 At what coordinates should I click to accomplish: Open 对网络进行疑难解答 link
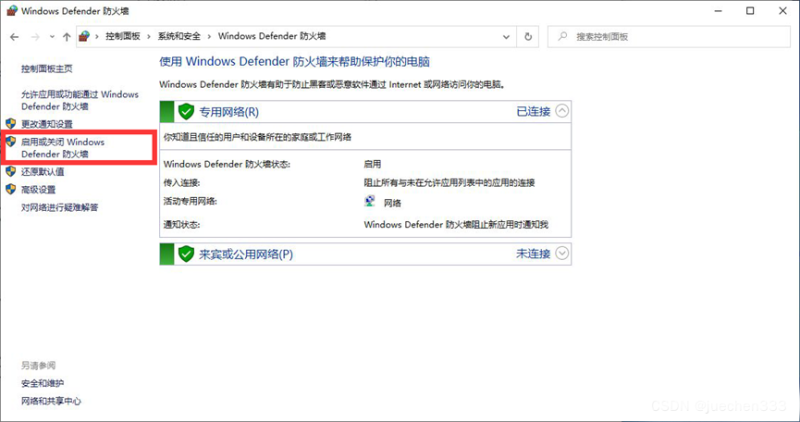[60, 208]
